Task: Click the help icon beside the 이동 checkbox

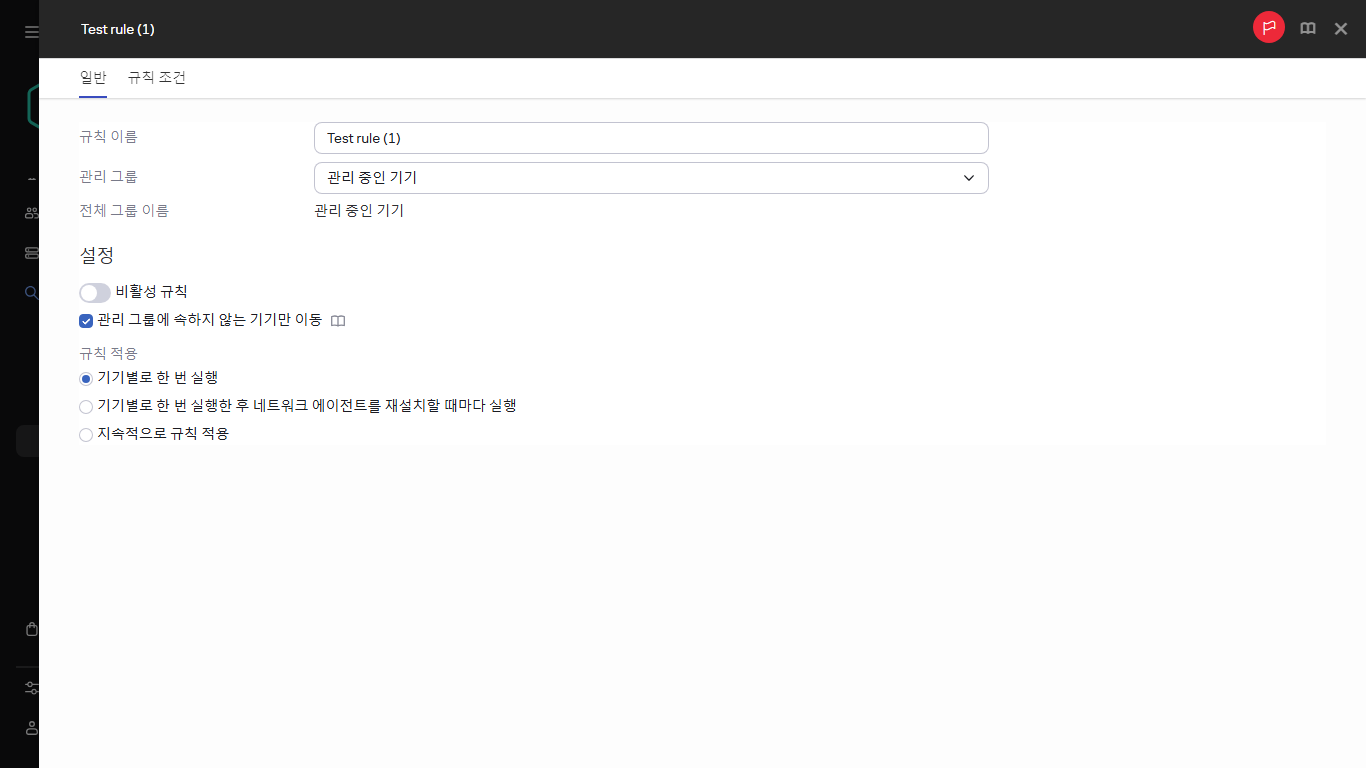Action: click(x=338, y=320)
